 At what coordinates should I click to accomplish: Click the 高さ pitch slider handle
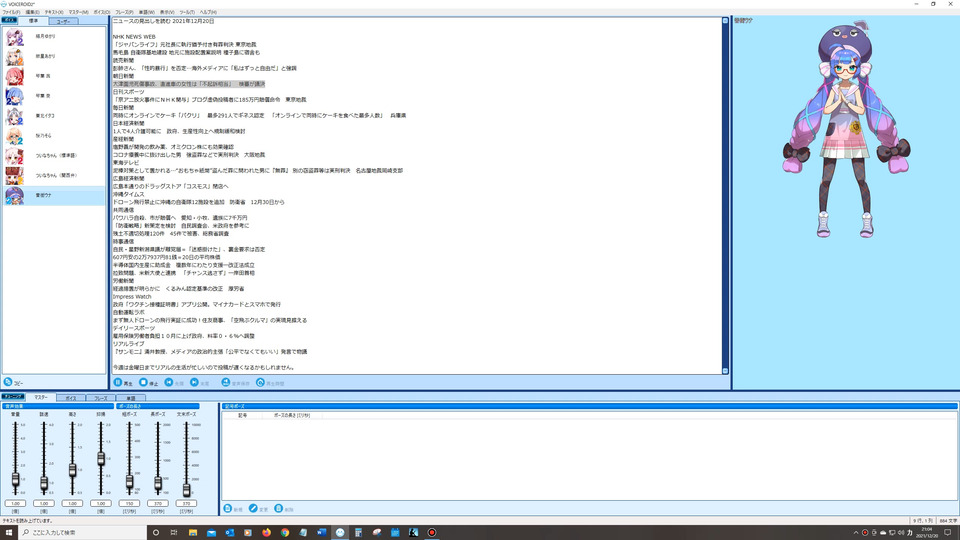click(x=72, y=470)
